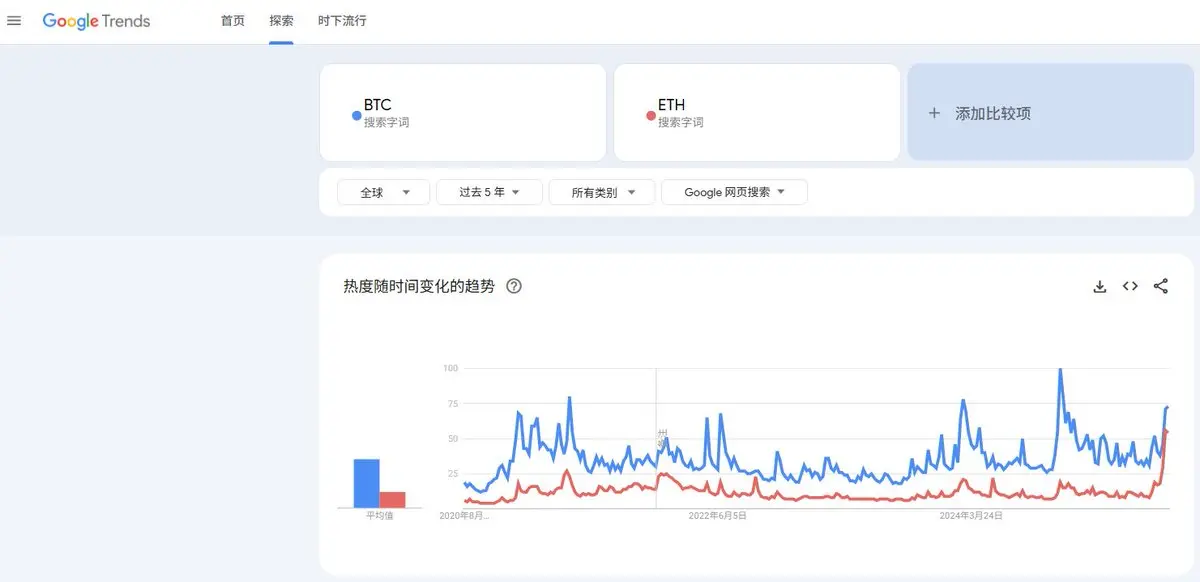Click the 2022年6月5日 axis label
The width and height of the screenshot is (1200, 582).
click(x=718, y=516)
